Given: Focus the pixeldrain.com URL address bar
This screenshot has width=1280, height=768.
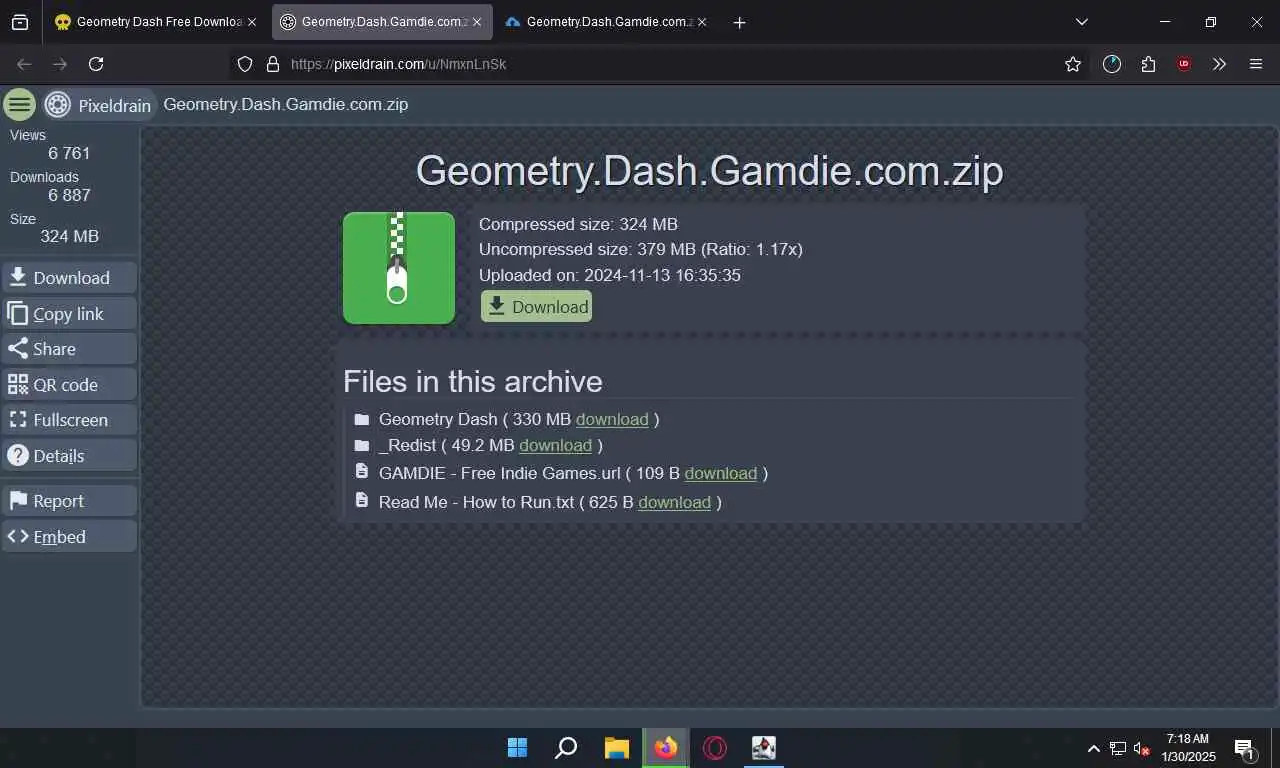Looking at the screenshot, I should [x=660, y=64].
